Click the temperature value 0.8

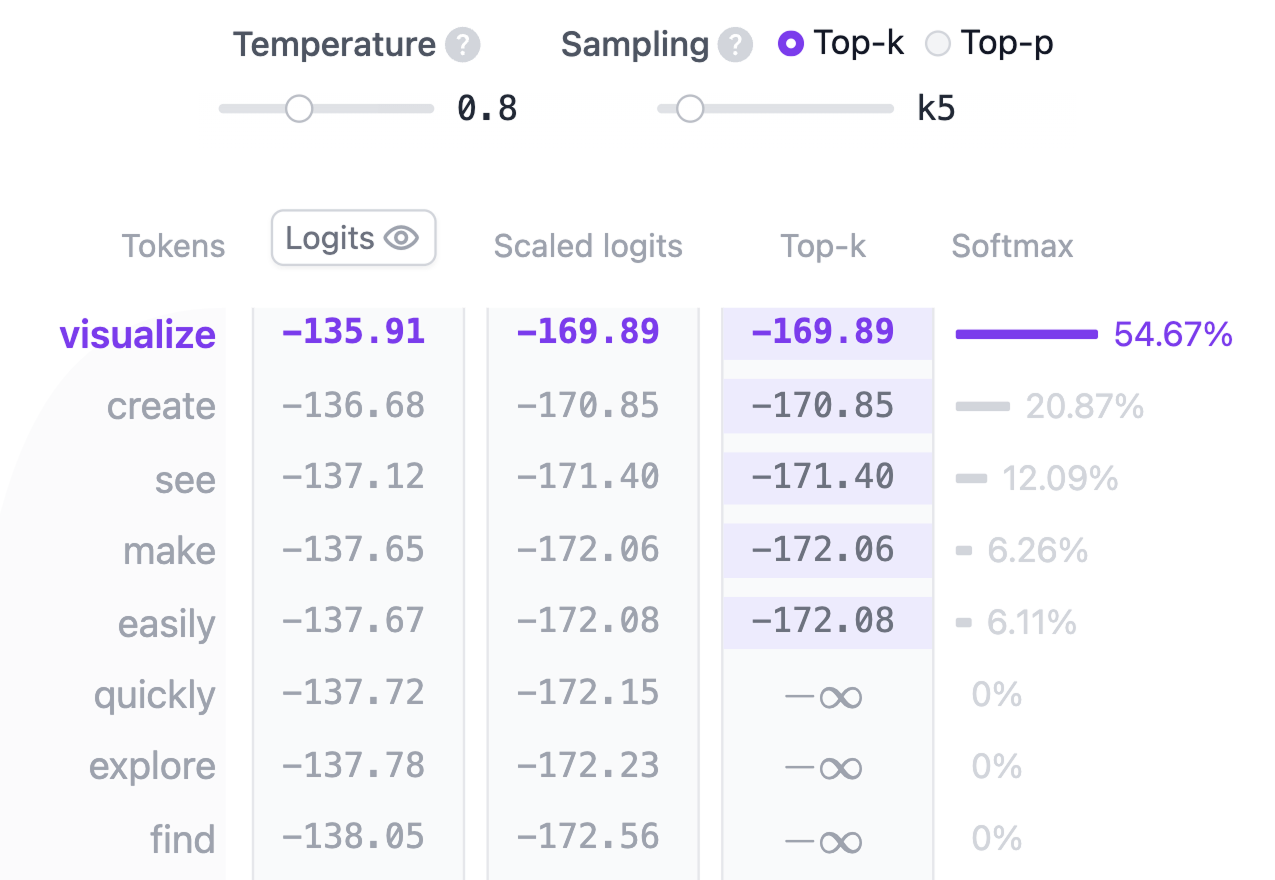tap(487, 109)
